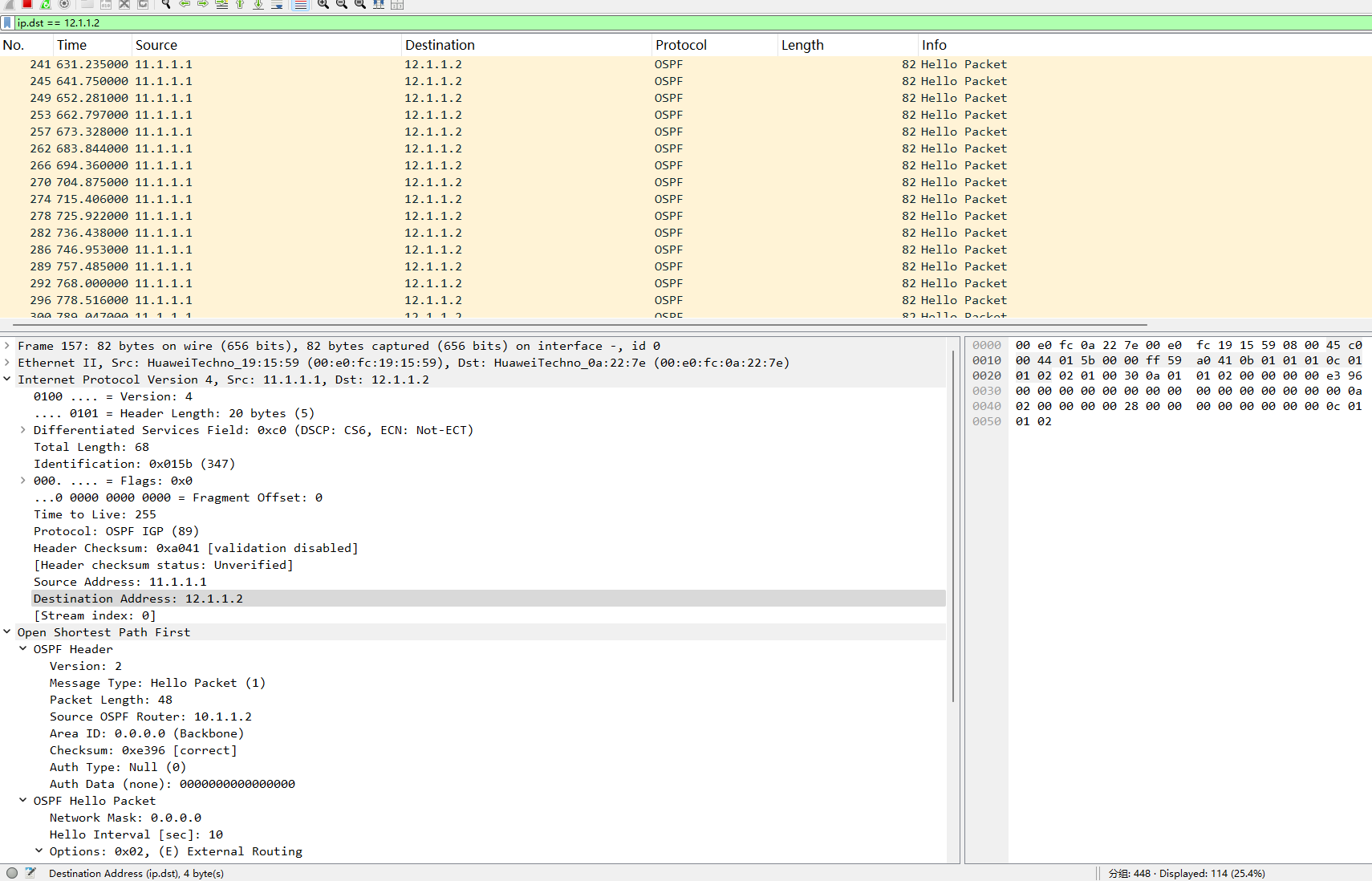The image size is (1372, 881).
Task: Collapse the Internet Protocol Version 4 section
Action: [7, 380]
